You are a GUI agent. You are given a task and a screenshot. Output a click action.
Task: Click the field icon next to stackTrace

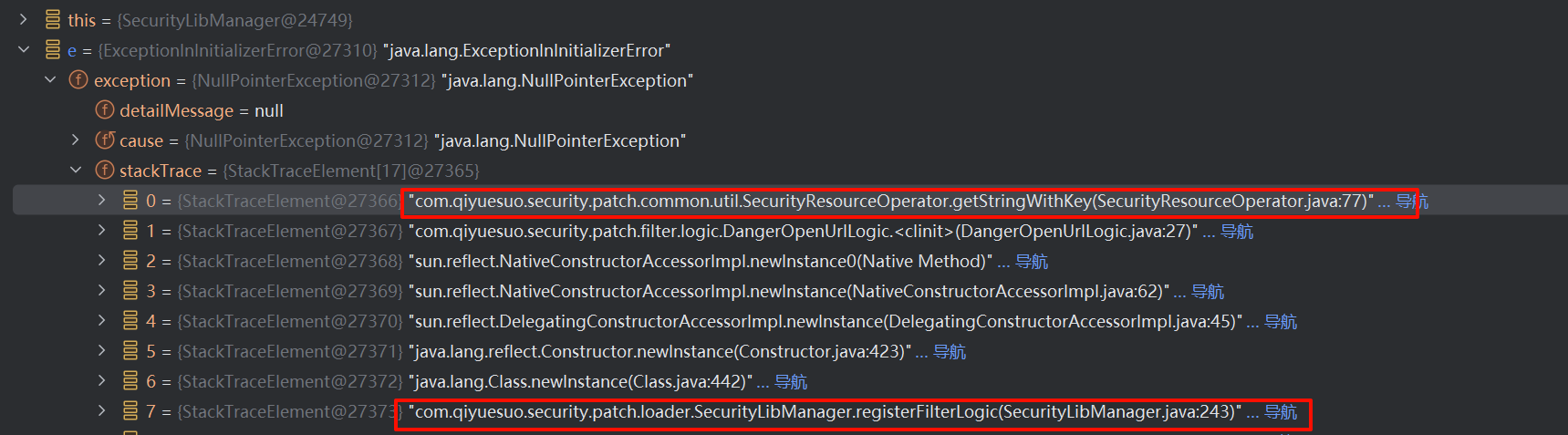click(x=105, y=171)
